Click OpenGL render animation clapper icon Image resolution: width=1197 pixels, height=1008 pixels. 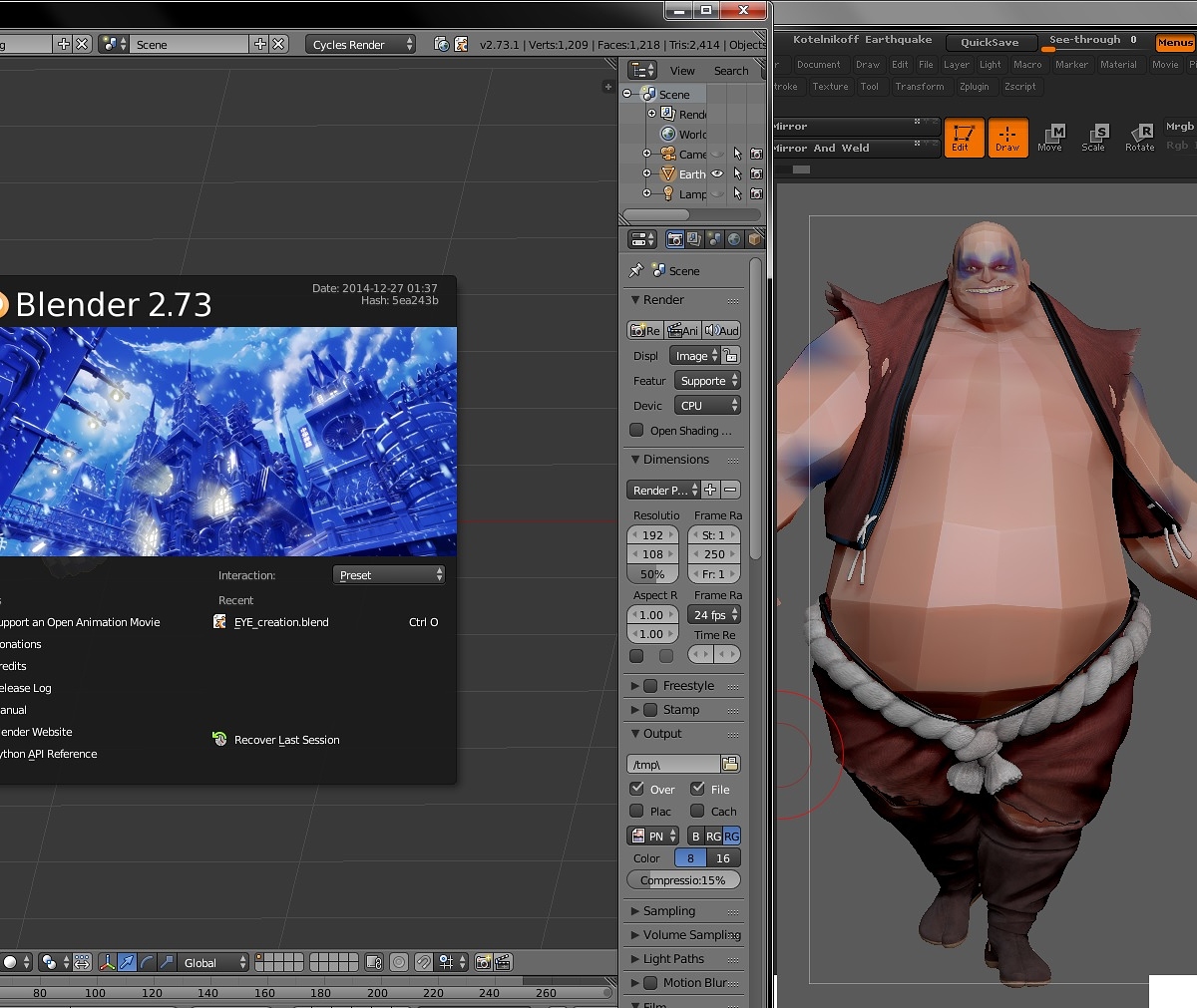pyautogui.click(x=503, y=962)
